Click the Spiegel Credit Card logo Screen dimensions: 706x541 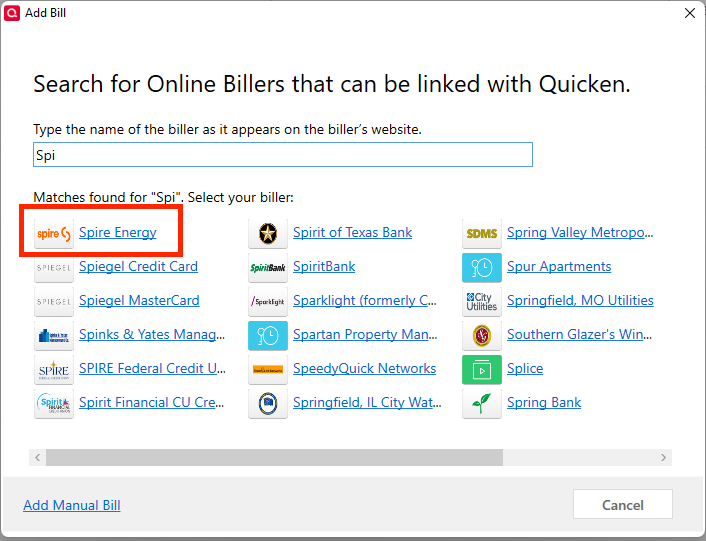(x=54, y=267)
